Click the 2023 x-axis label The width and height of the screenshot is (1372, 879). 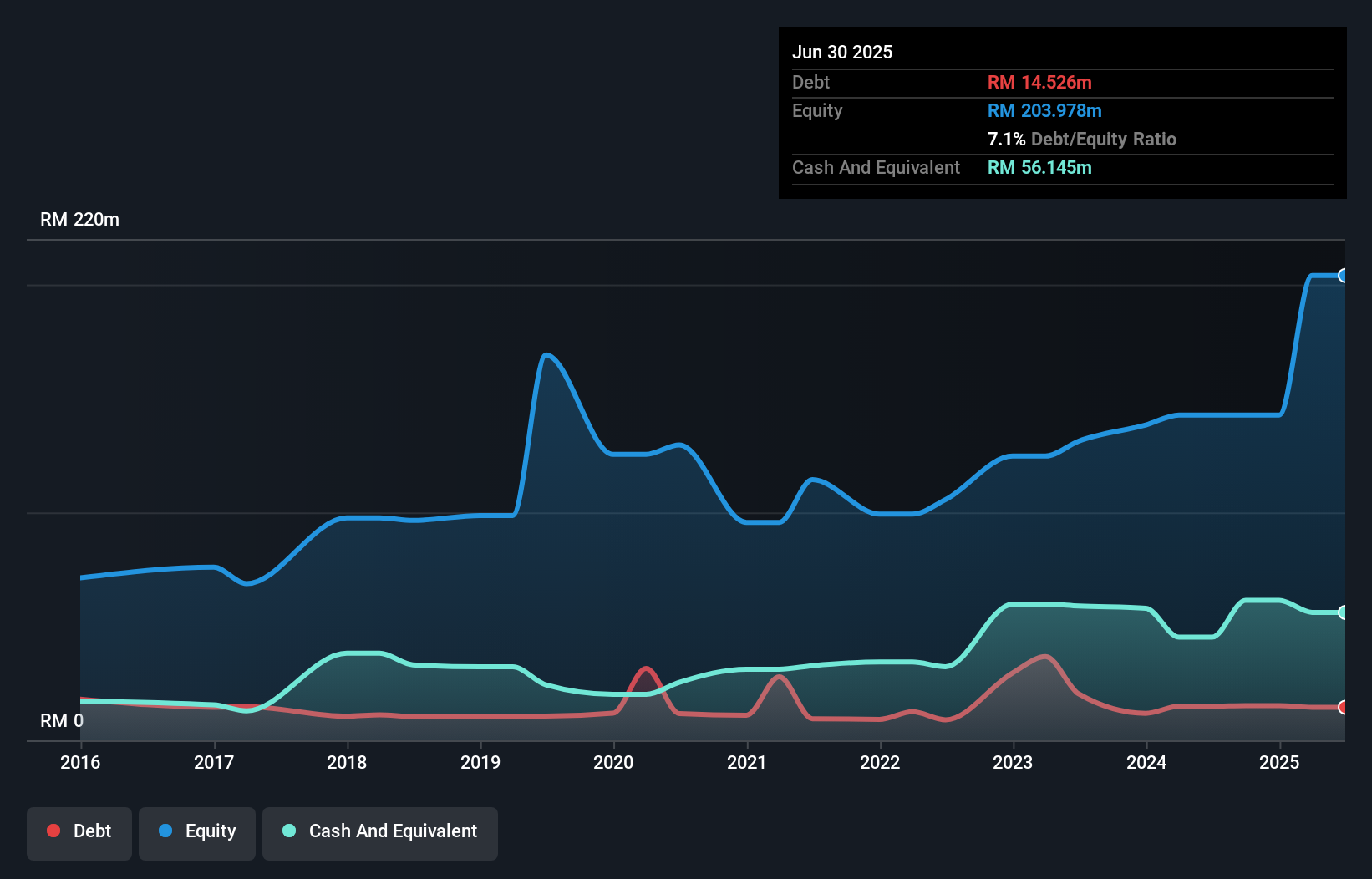point(1013,762)
